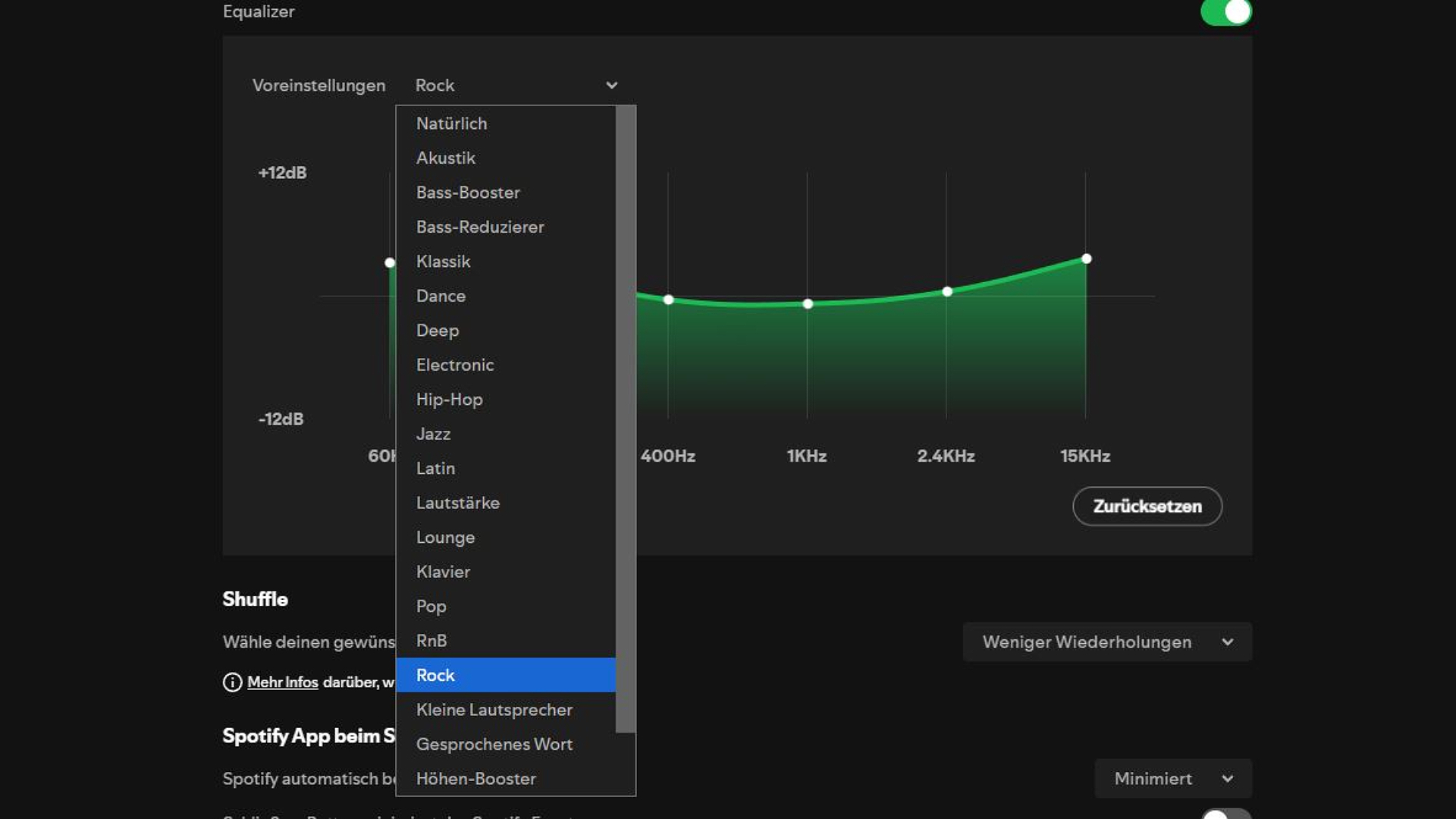
Task: Click the preset list scrollbar thumb
Action: tap(626, 417)
